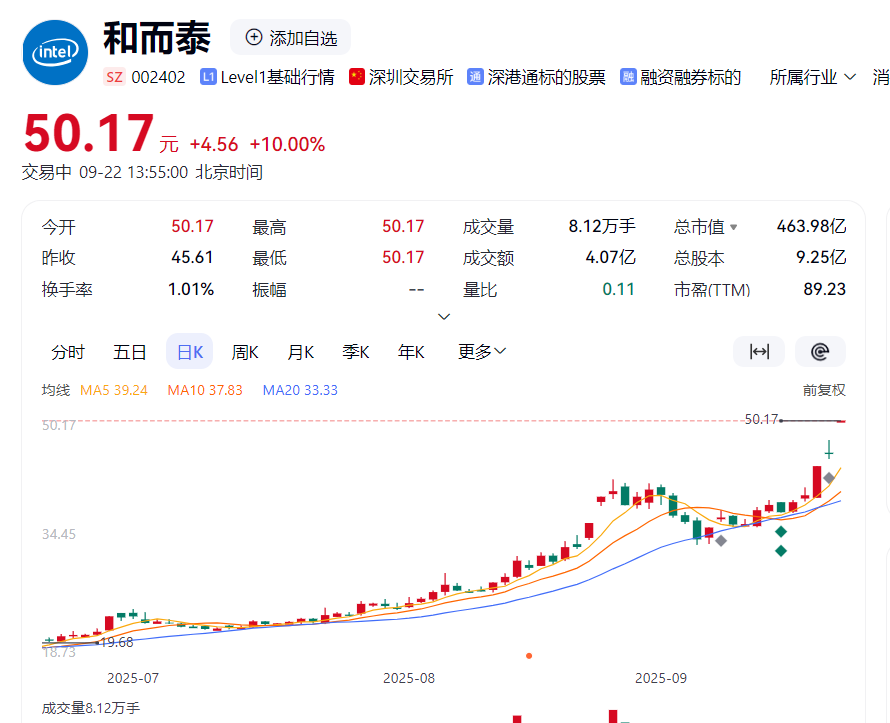This screenshot has height=723, width=890.
Task: Select the 日K chart period
Action: (190, 352)
